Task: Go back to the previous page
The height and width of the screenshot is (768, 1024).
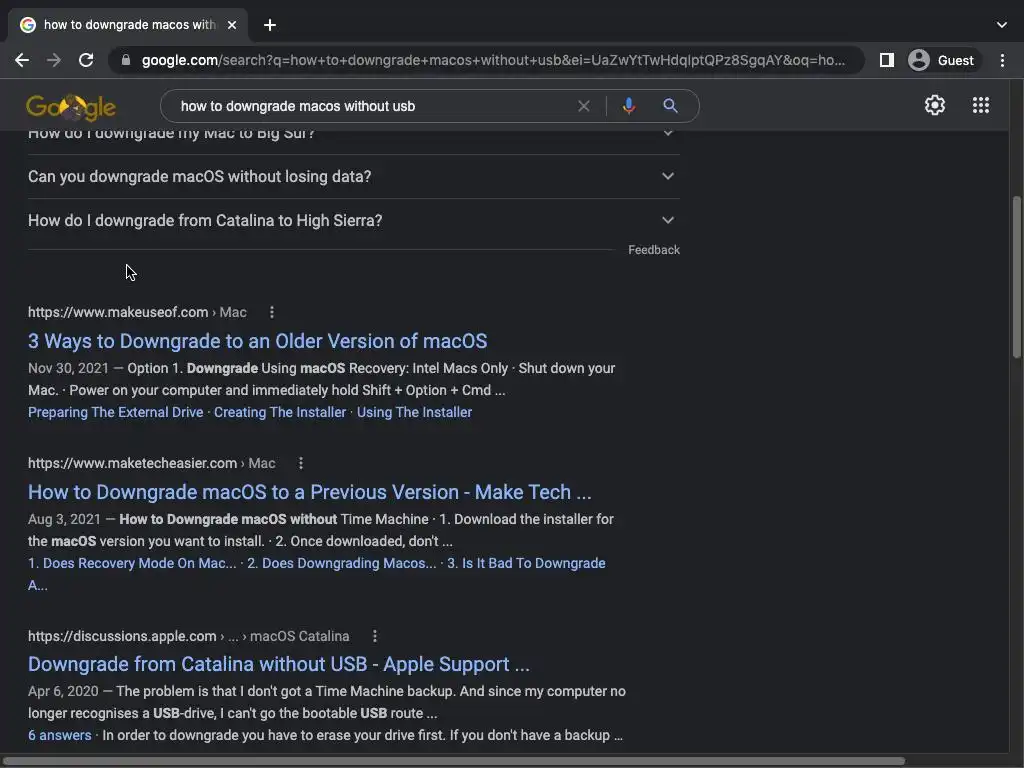Action: [22, 60]
